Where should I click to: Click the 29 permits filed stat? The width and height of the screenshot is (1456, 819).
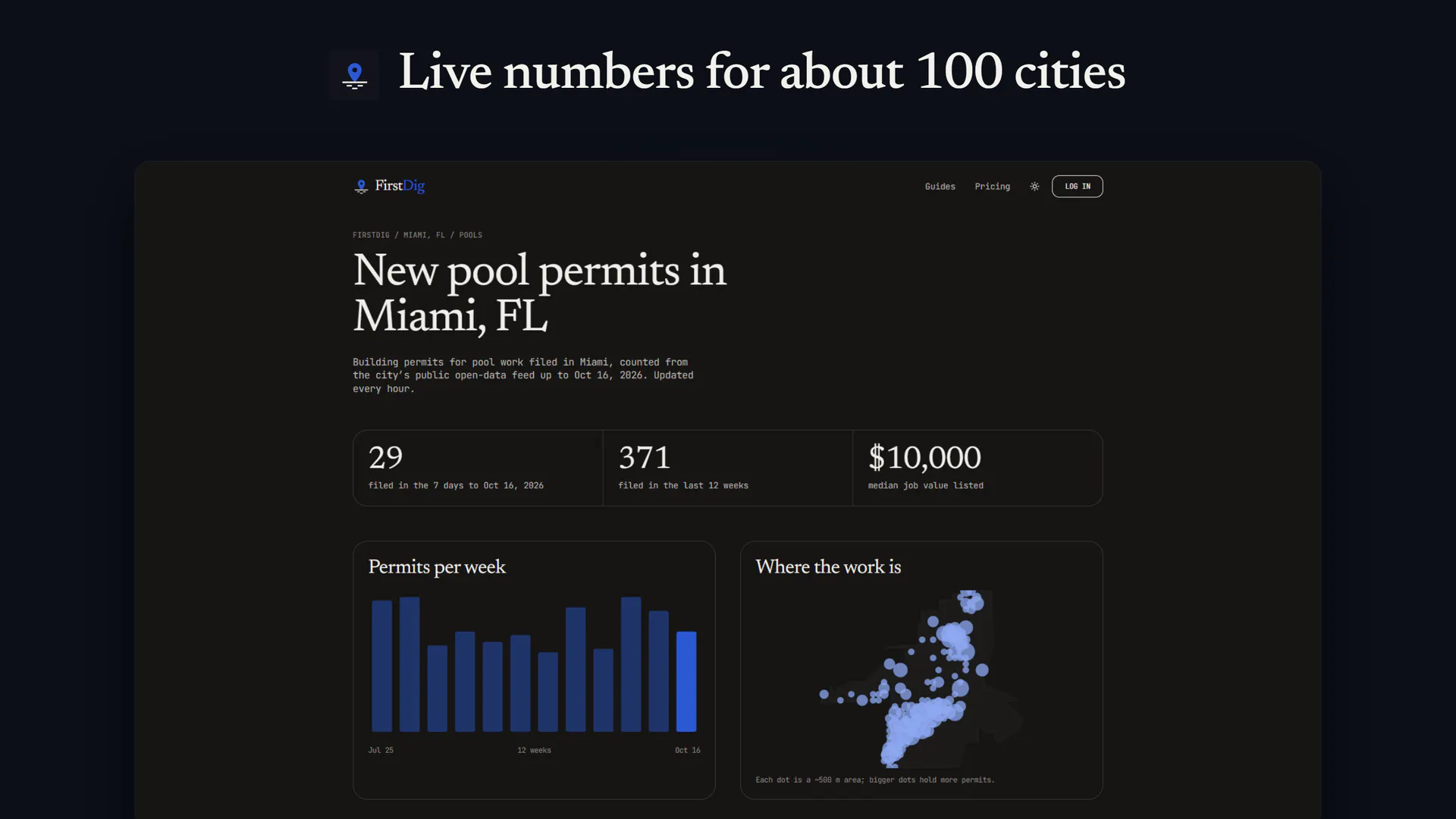(478, 468)
